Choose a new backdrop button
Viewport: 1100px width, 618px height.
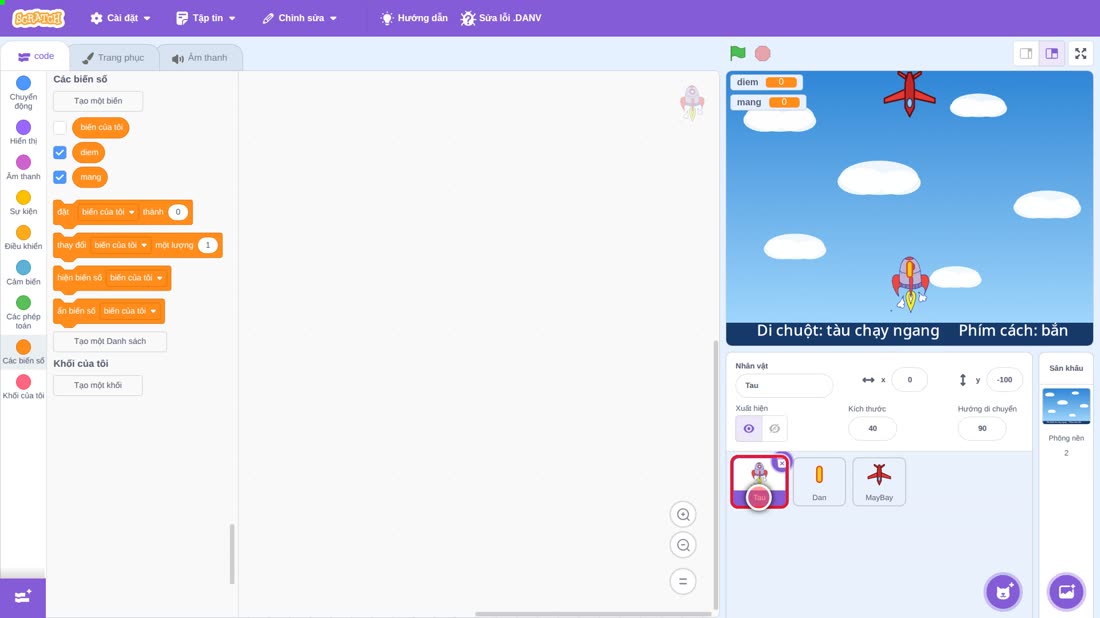pyautogui.click(x=1066, y=591)
